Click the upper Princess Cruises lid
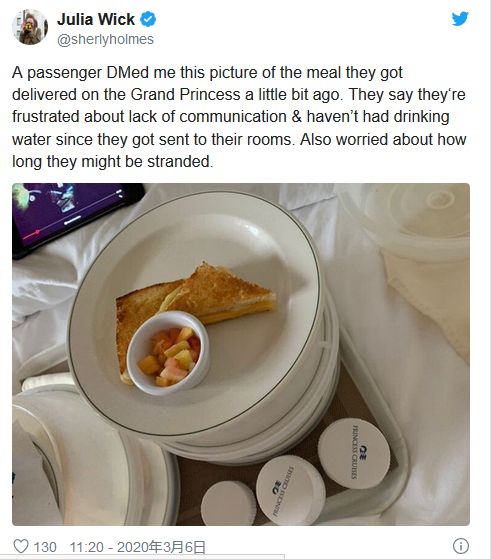Screen dimensions: 491x559 click(x=354, y=453)
